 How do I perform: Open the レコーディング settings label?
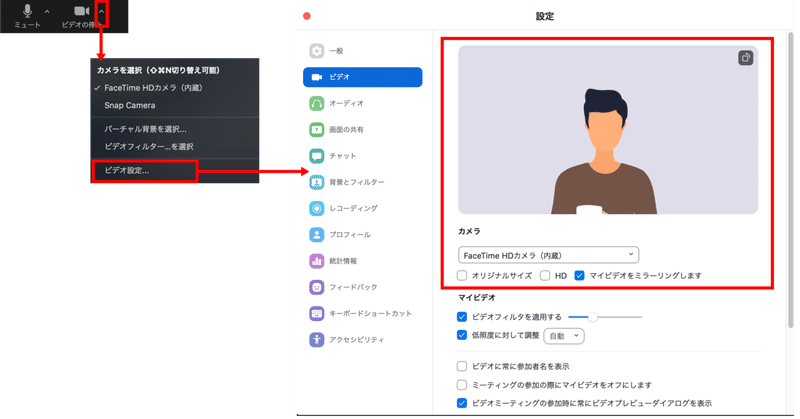click(x=353, y=208)
